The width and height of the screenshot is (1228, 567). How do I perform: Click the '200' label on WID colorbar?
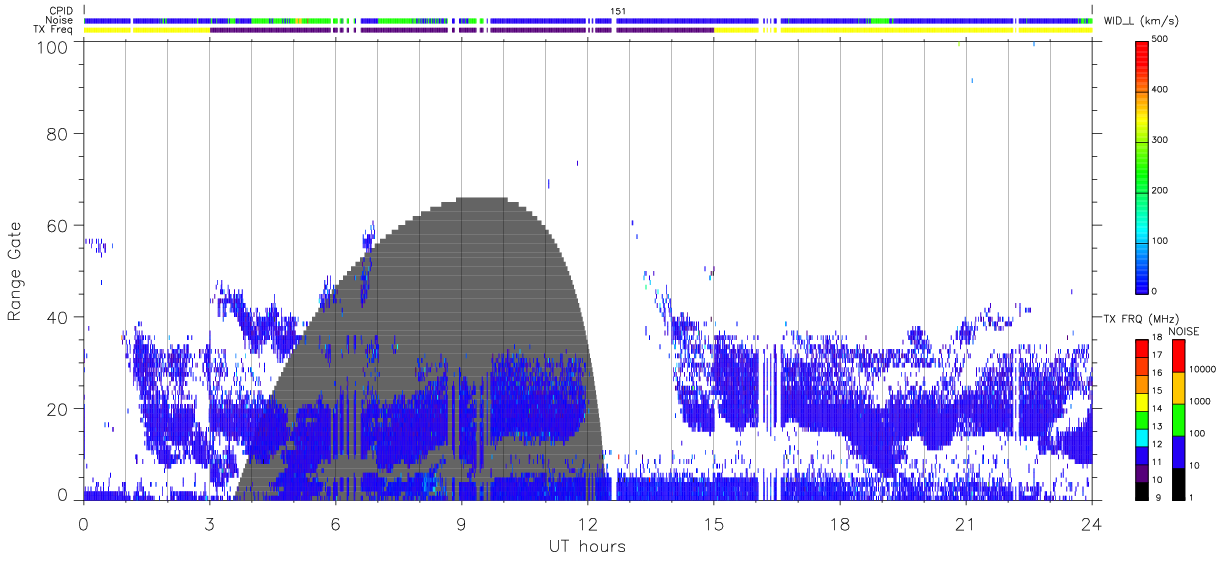pos(1160,190)
